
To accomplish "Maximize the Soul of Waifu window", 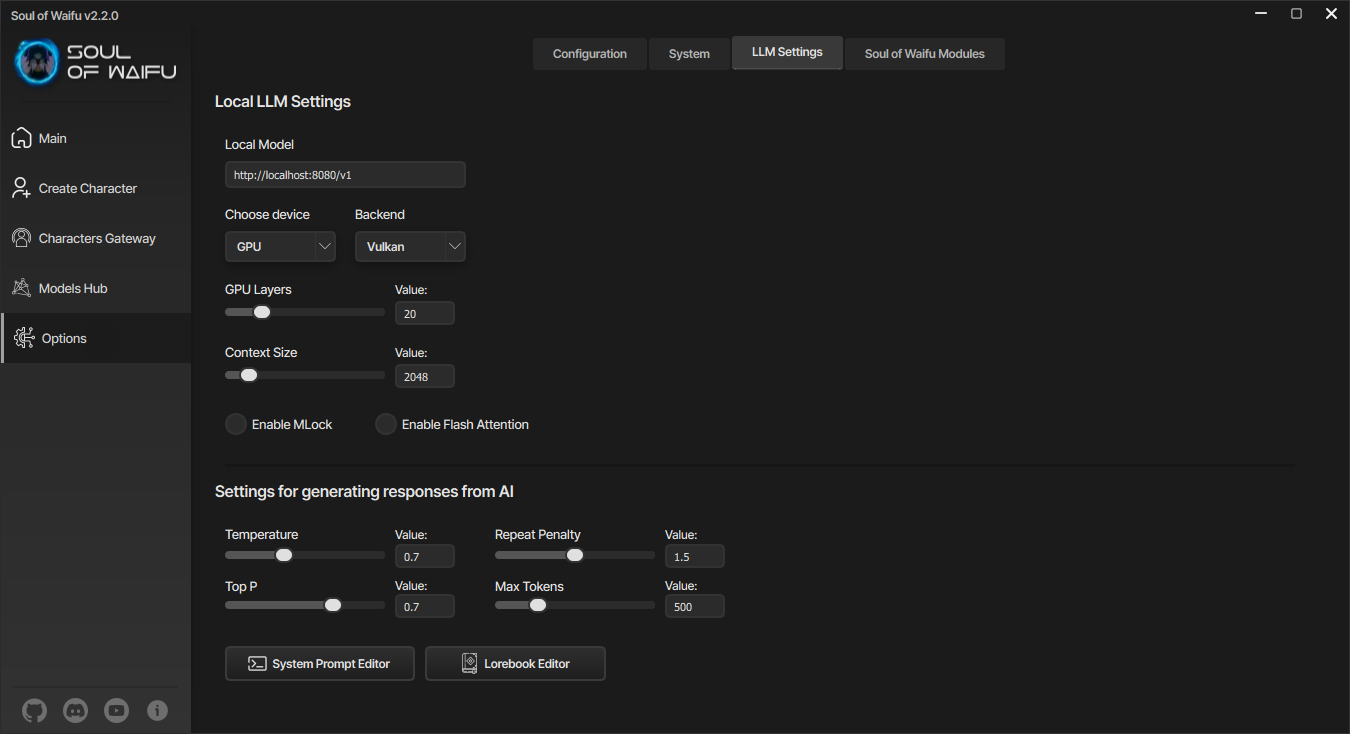I will click(1296, 14).
